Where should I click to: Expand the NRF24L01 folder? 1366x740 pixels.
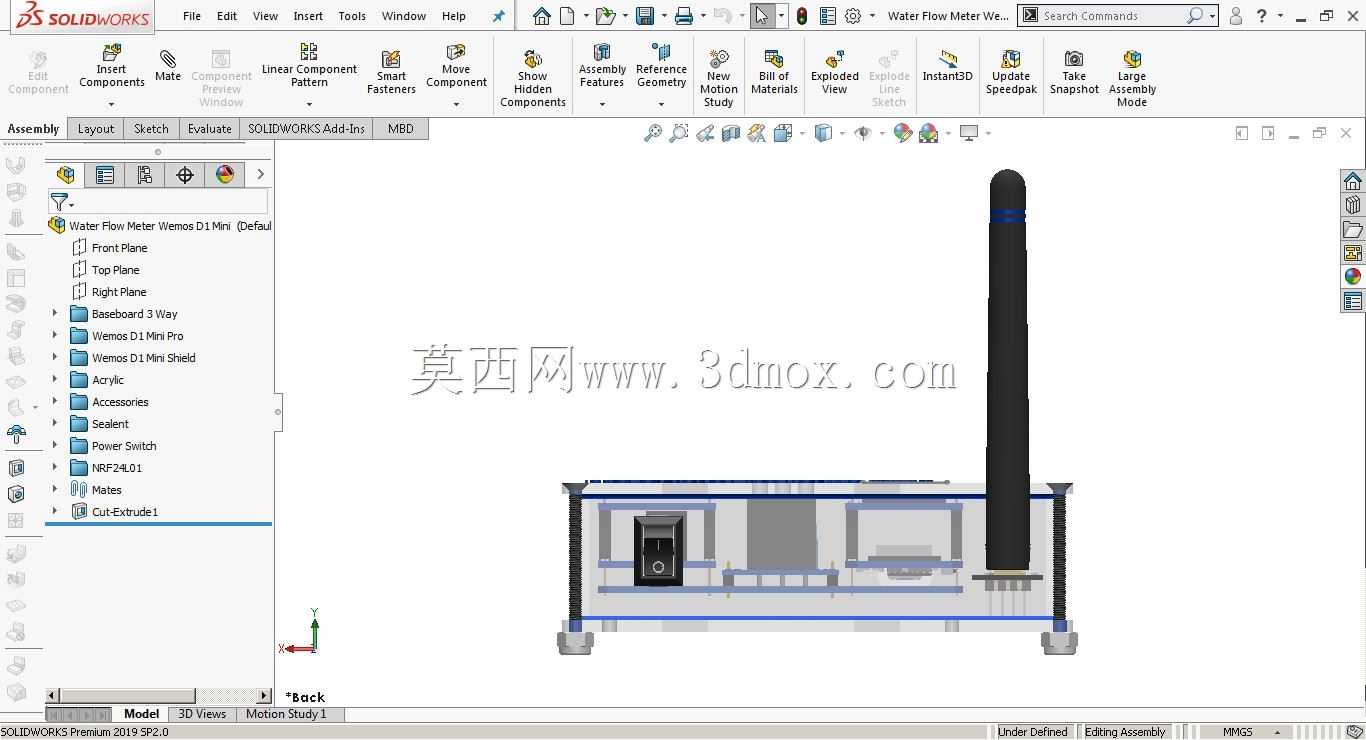pos(55,468)
